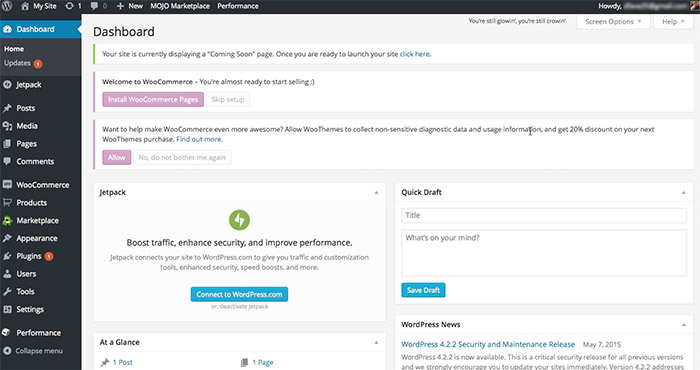Click the Allow button
Screen dimensions: 700x370
point(117,158)
